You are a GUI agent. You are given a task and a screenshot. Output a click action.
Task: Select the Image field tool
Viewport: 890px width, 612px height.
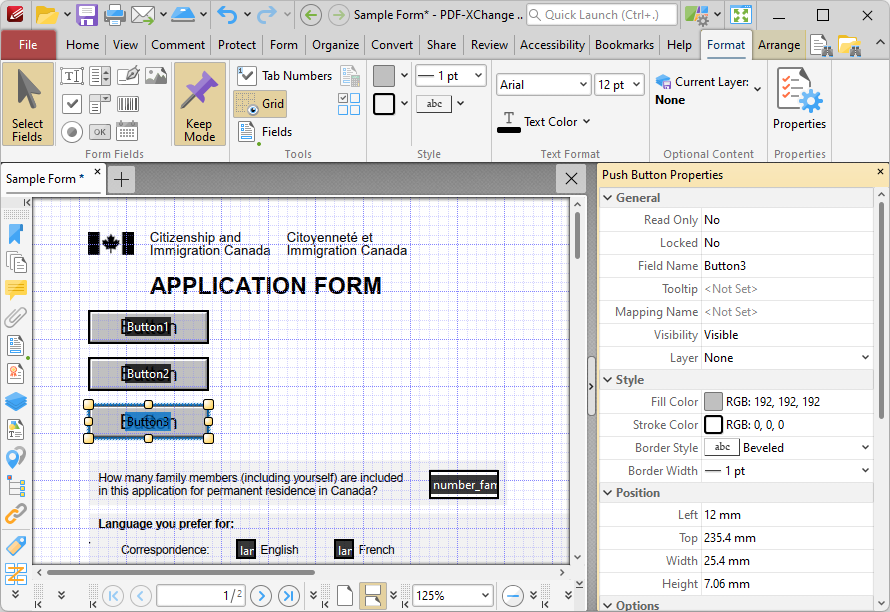156,76
